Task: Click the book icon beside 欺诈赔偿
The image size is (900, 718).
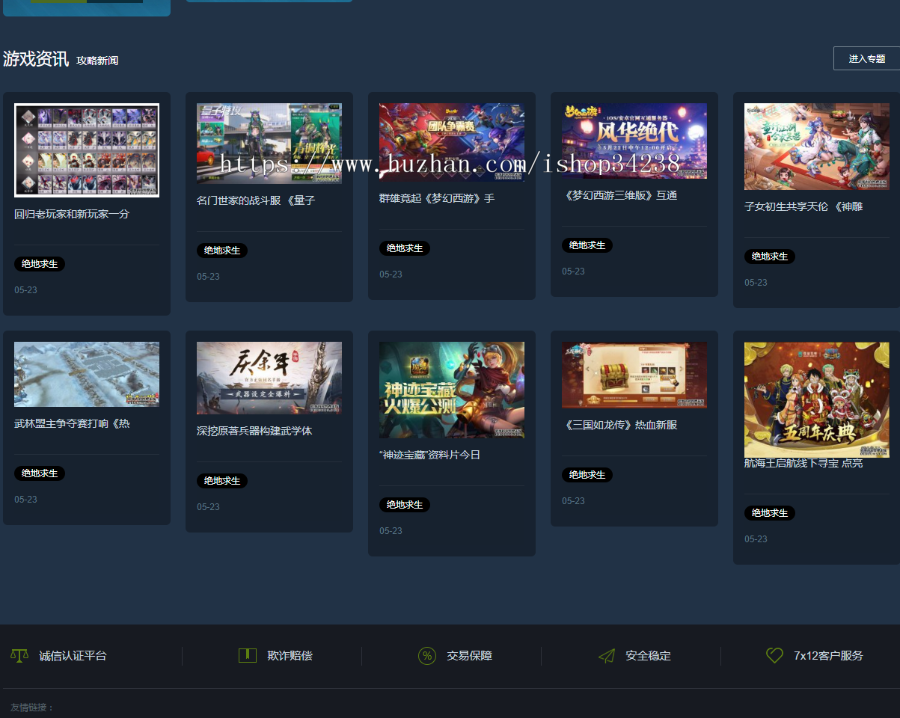Action: point(247,656)
